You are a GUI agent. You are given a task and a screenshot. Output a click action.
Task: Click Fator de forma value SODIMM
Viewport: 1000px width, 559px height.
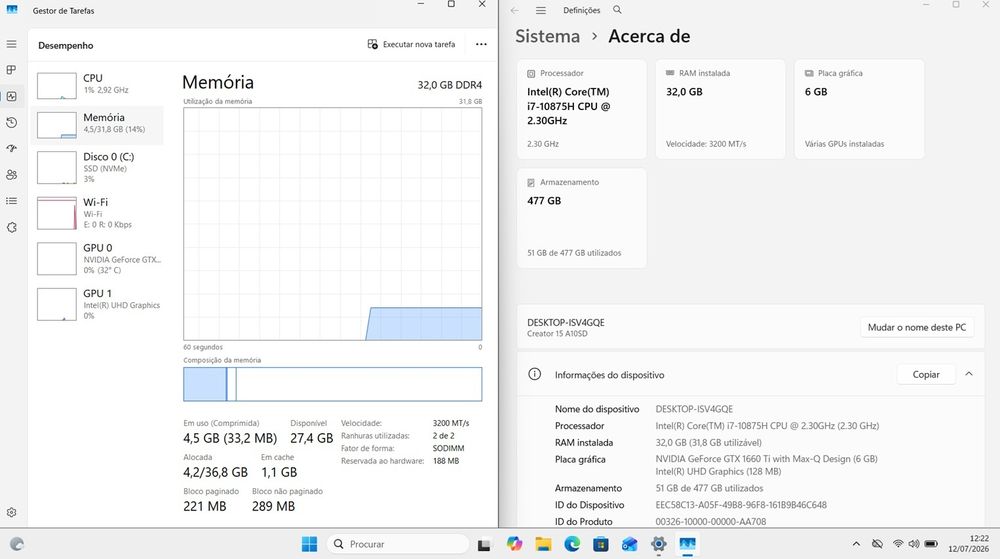(448, 448)
